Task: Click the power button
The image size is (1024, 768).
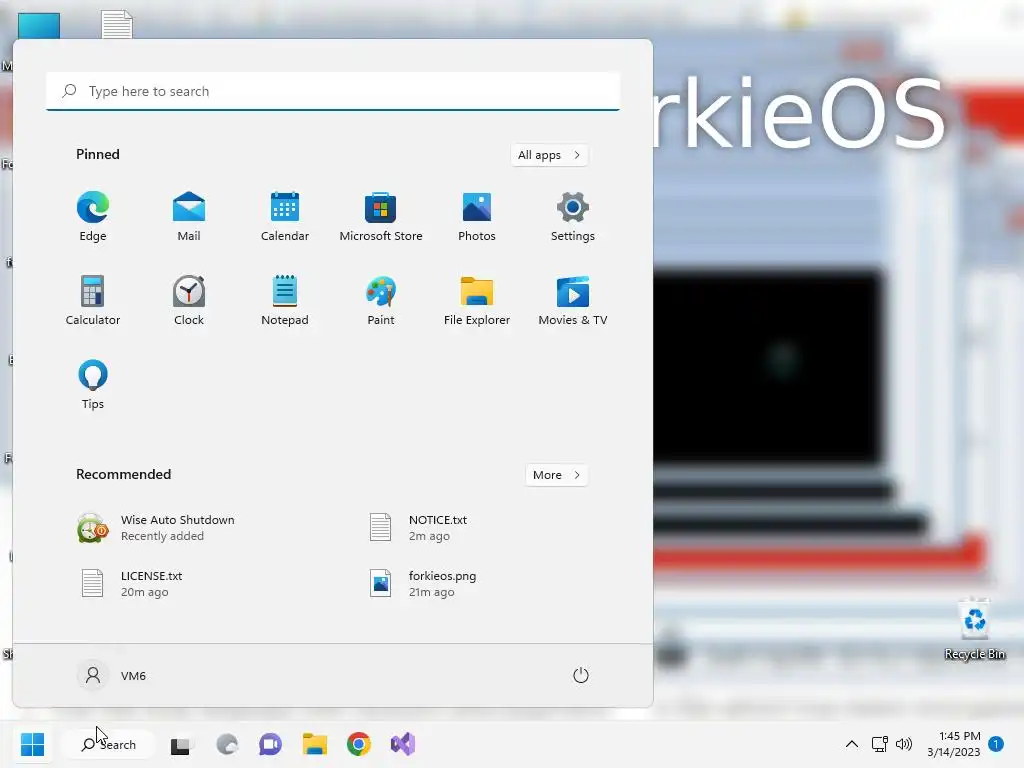Action: click(581, 675)
